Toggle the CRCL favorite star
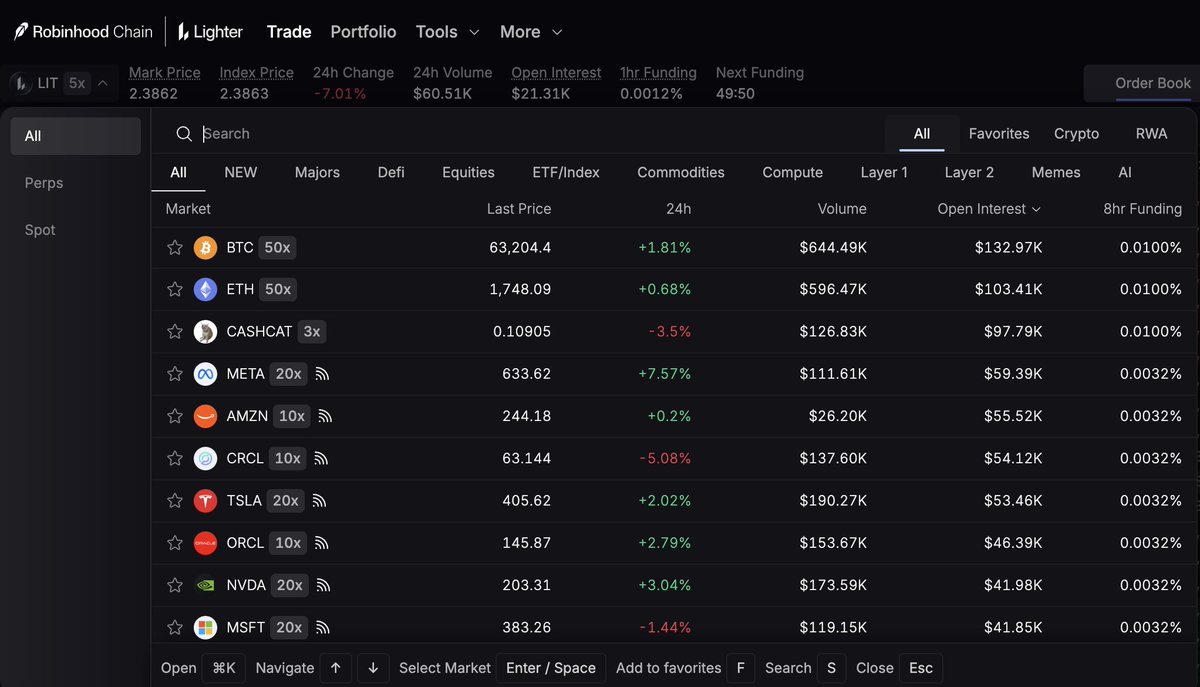Screen dimensions: 1200x687 point(175,458)
